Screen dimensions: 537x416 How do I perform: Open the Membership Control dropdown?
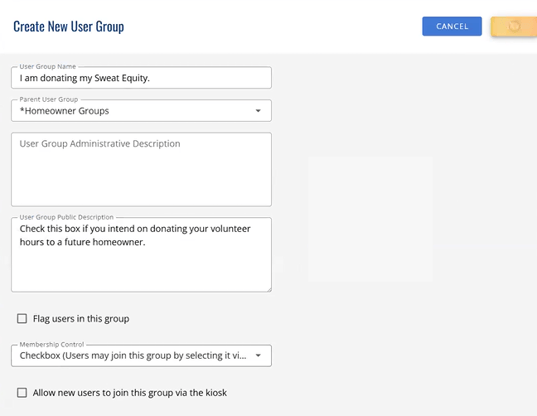(x=141, y=356)
